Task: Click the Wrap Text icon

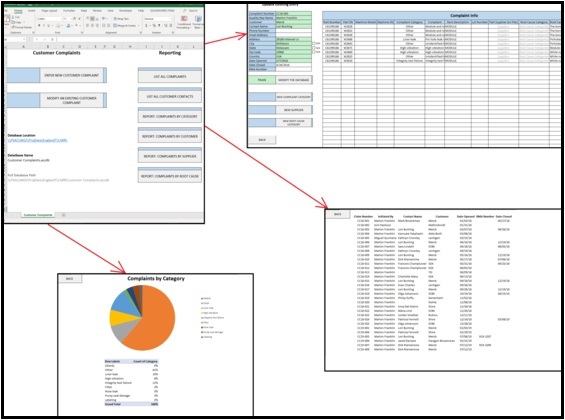Action: (x=121, y=18)
